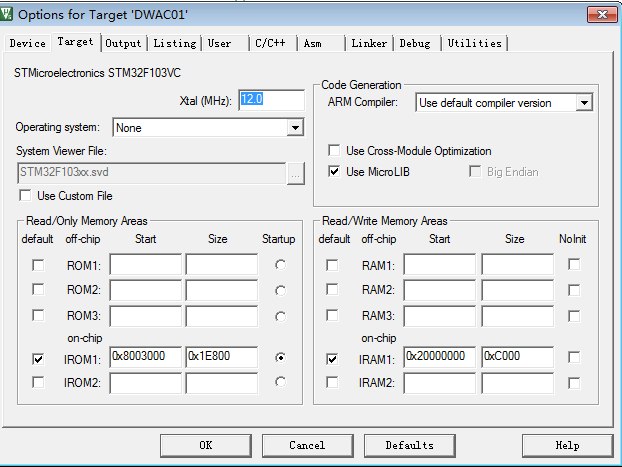This screenshot has width=622, height=467.
Task: Select the IROM1 Startup radio button
Action: tap(280, 357)
